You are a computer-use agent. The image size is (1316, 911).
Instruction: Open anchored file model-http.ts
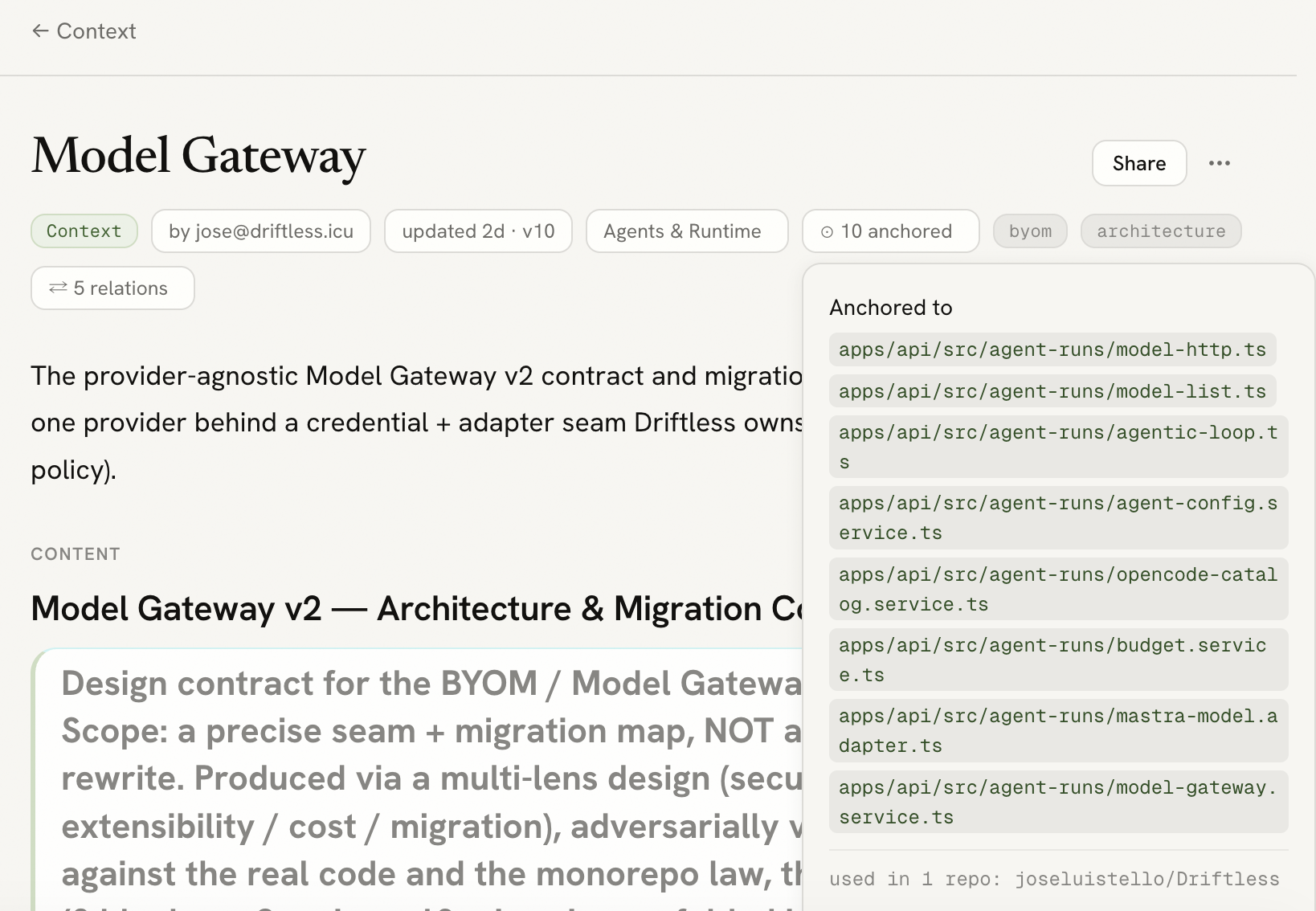tap(1052, 349)
